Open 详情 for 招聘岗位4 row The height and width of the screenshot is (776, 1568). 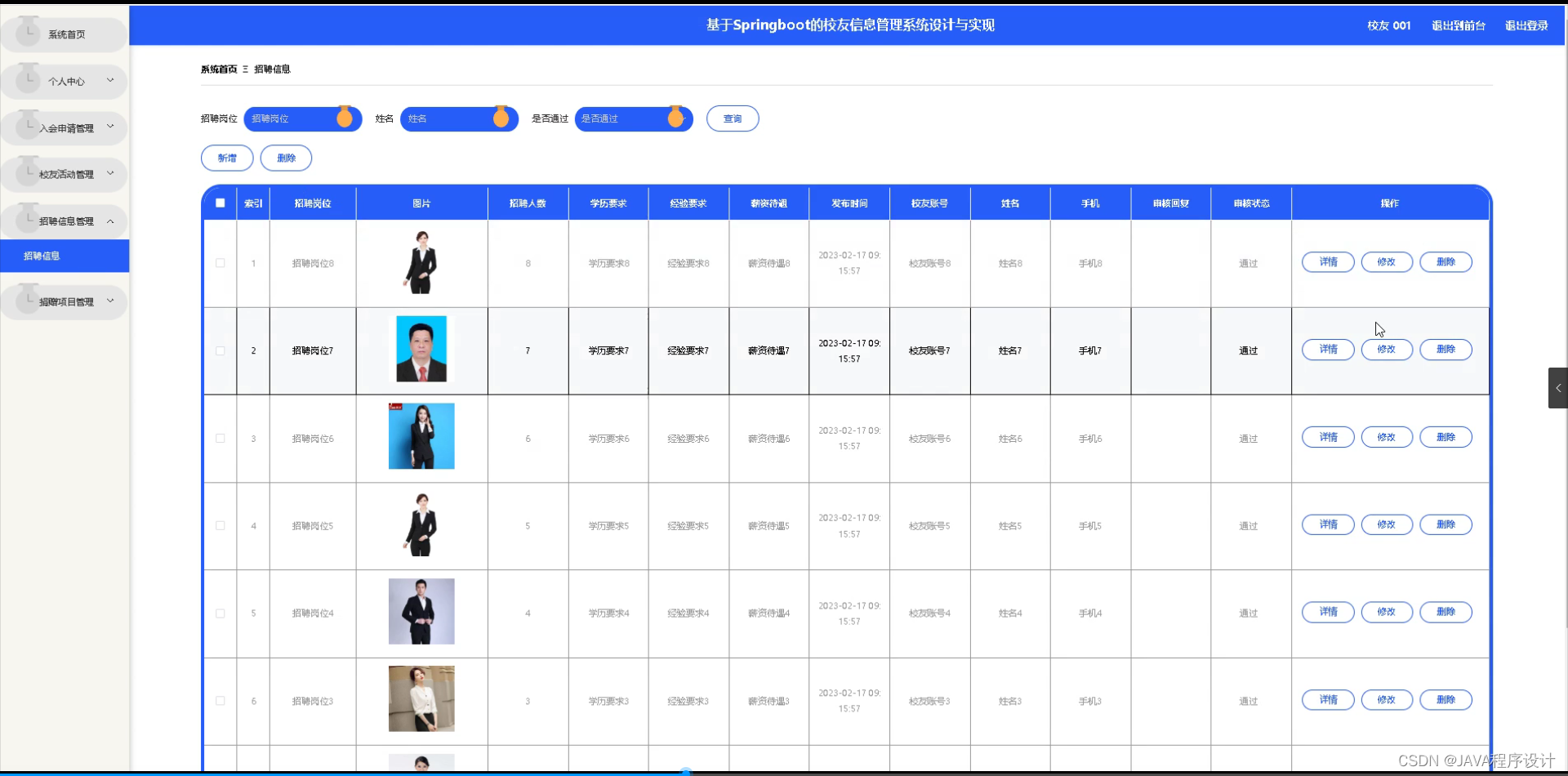coord(1328,612)
